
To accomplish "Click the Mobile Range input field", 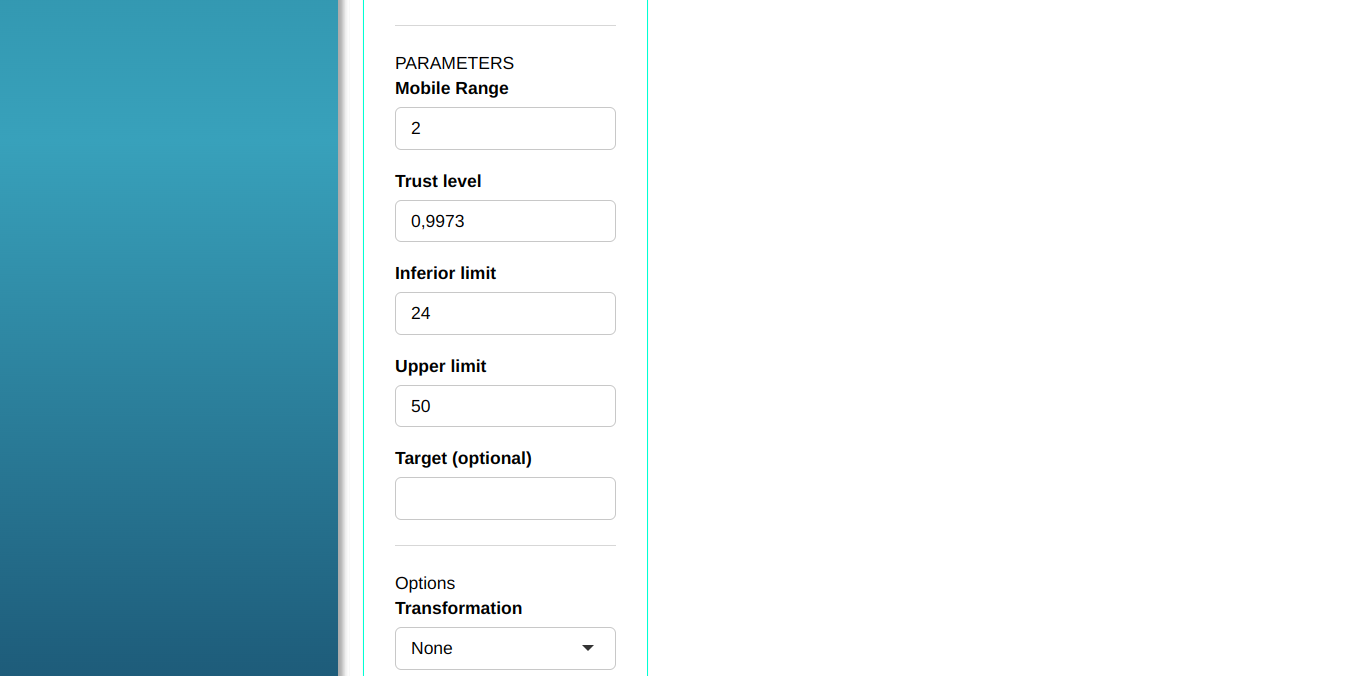I will (505, 129).
